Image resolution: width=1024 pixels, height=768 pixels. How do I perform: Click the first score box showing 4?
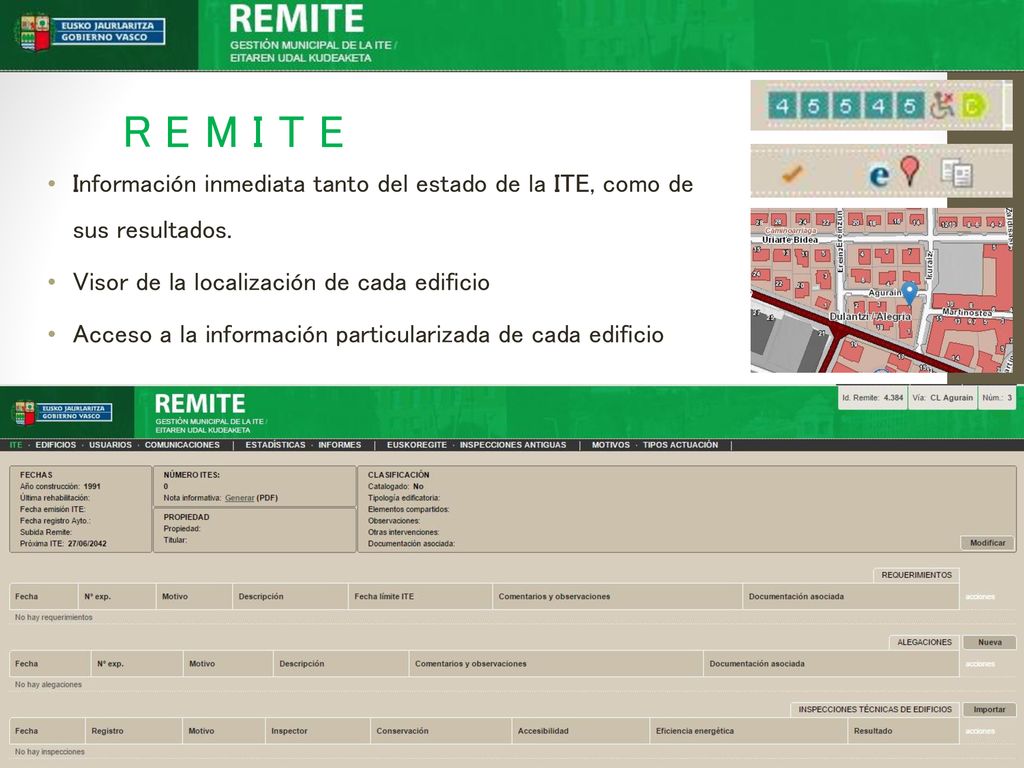(782, 105)
